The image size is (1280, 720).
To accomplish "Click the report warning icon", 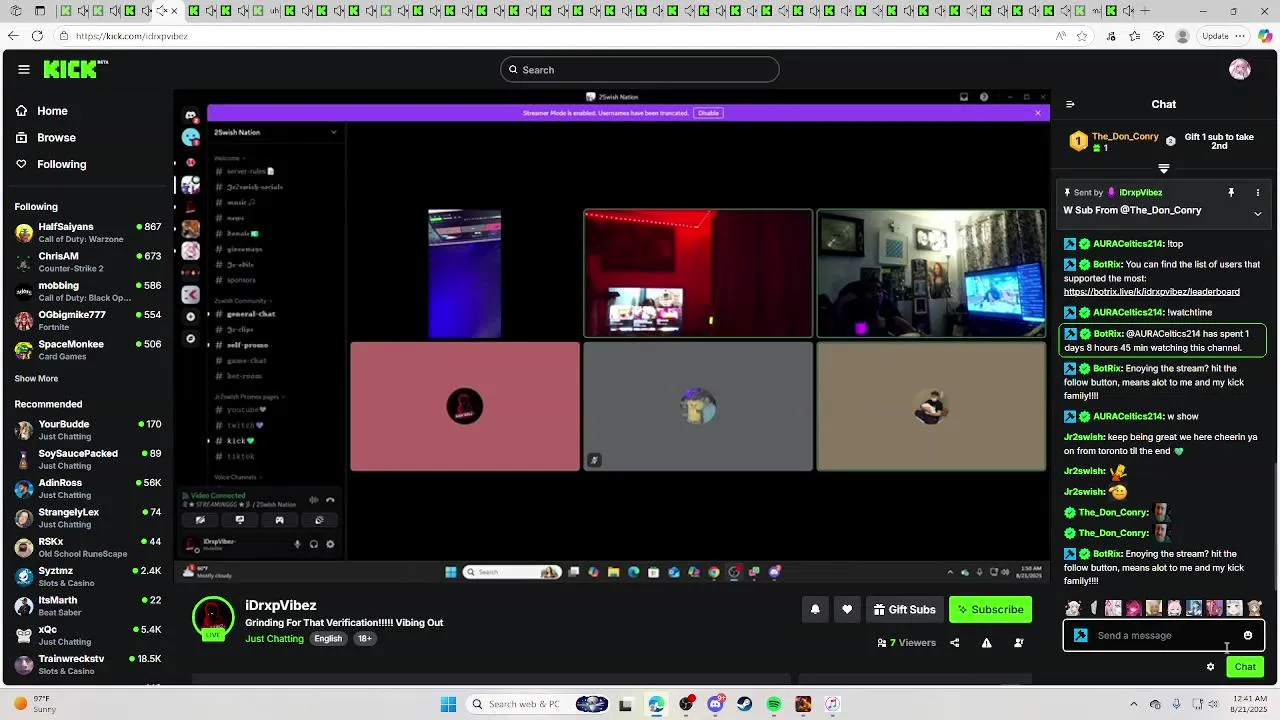I will 986,643.
